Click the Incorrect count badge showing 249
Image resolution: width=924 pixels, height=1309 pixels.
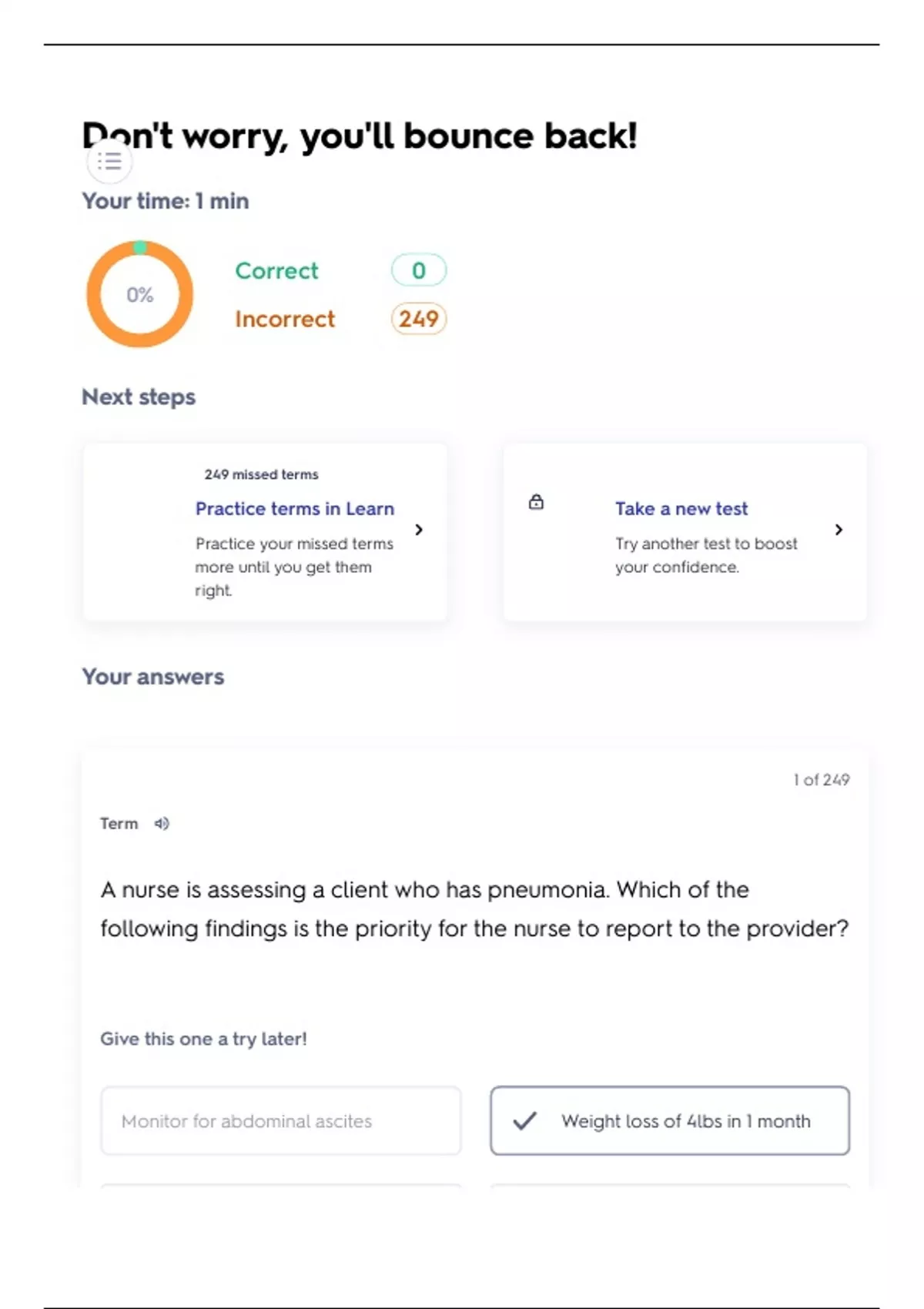click(418, 319)
